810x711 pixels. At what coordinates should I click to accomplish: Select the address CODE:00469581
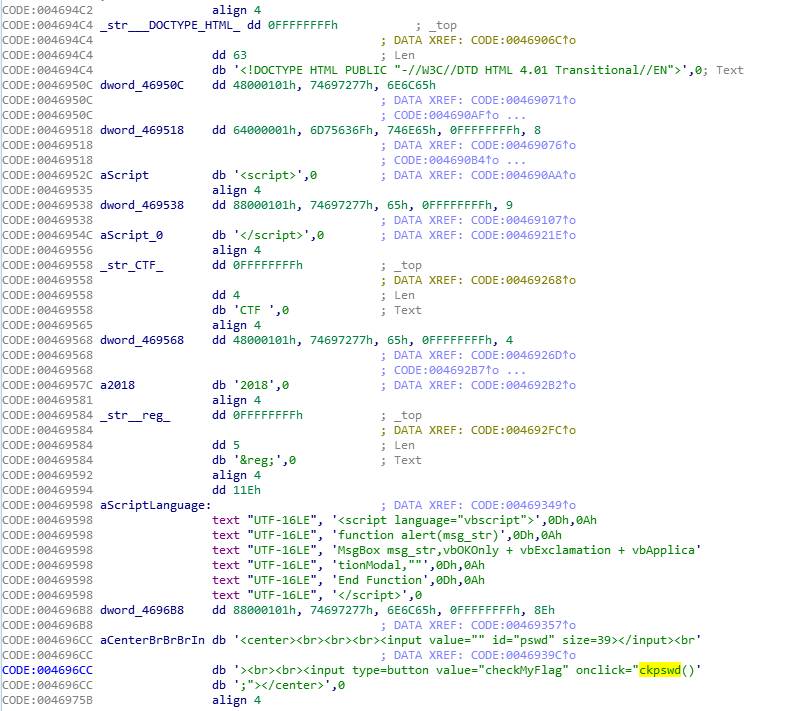(x=48, y=400)
